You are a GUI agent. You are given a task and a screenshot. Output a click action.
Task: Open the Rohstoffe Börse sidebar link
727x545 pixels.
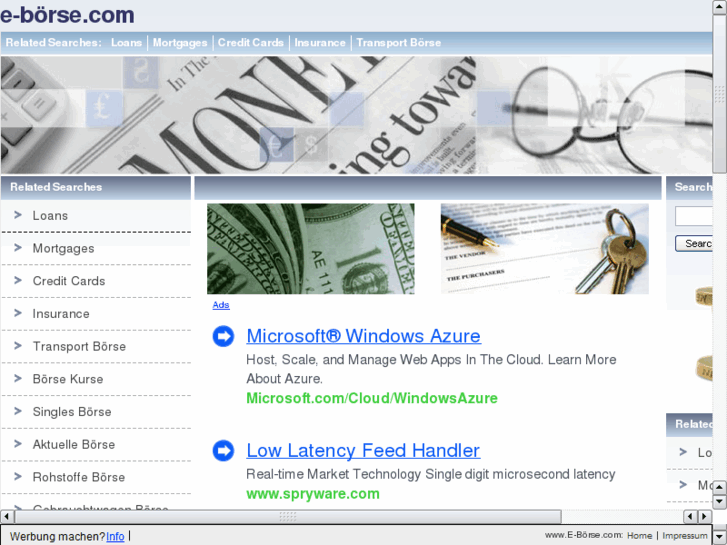[79, 477]
